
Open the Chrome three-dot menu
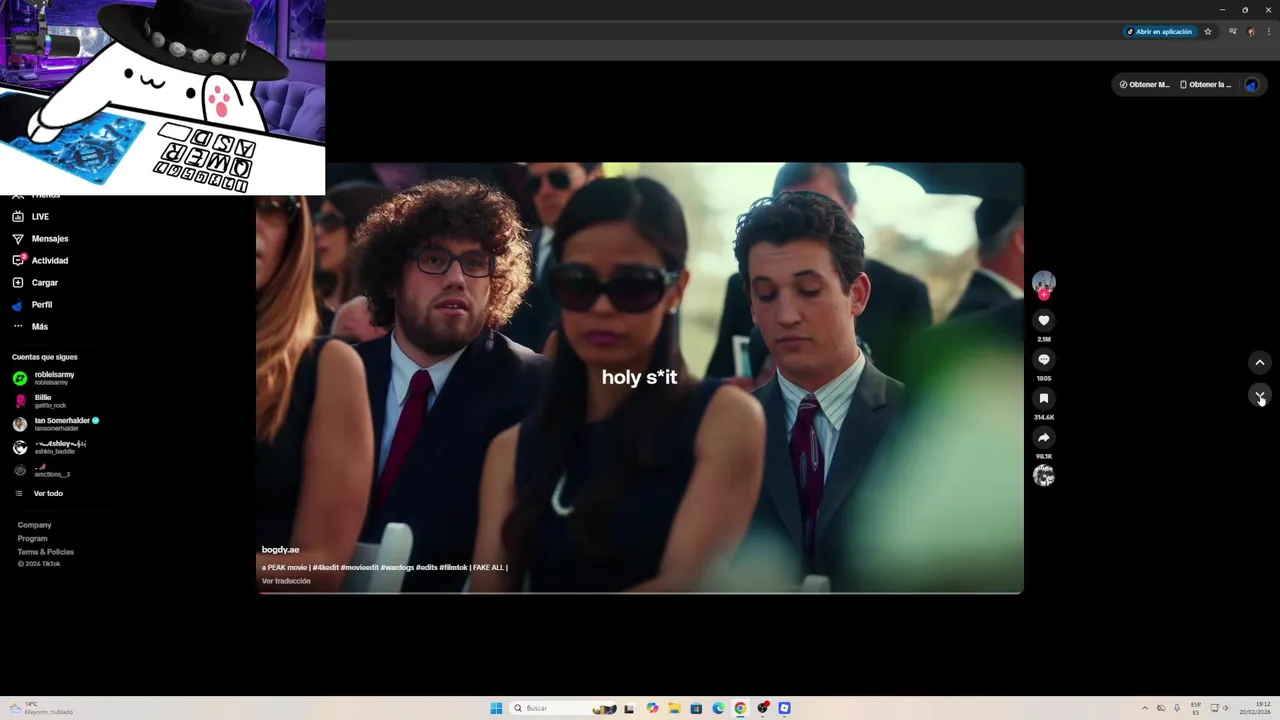coord(1269,32)
